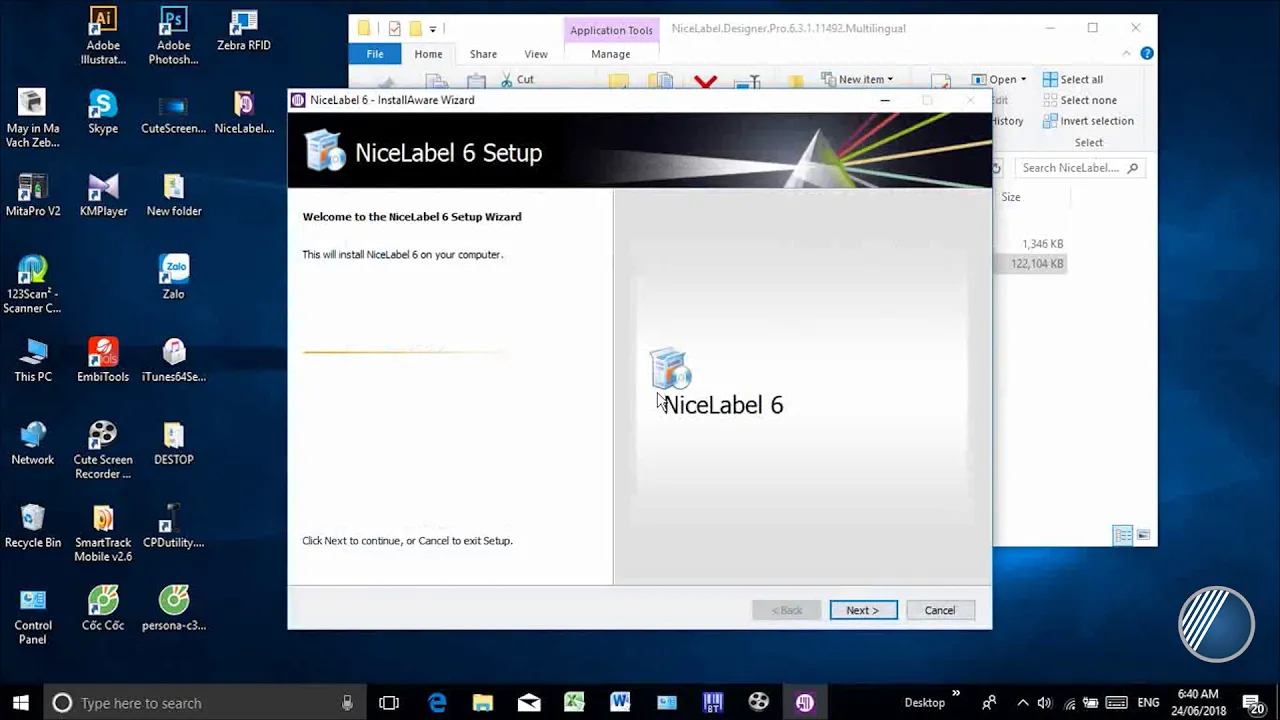Select the Recycle Bin desktop icon
The image size is (1280, 720).
point(33,527)
